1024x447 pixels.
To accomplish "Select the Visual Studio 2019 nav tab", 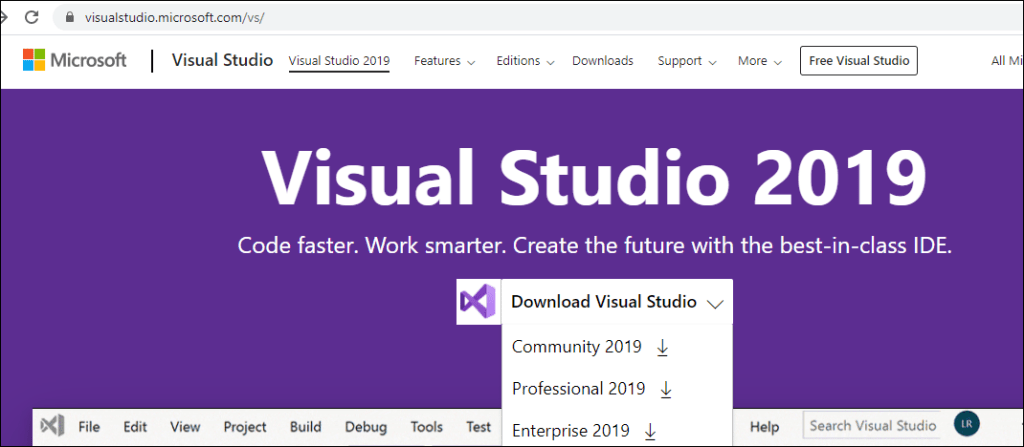I will 339,61.
